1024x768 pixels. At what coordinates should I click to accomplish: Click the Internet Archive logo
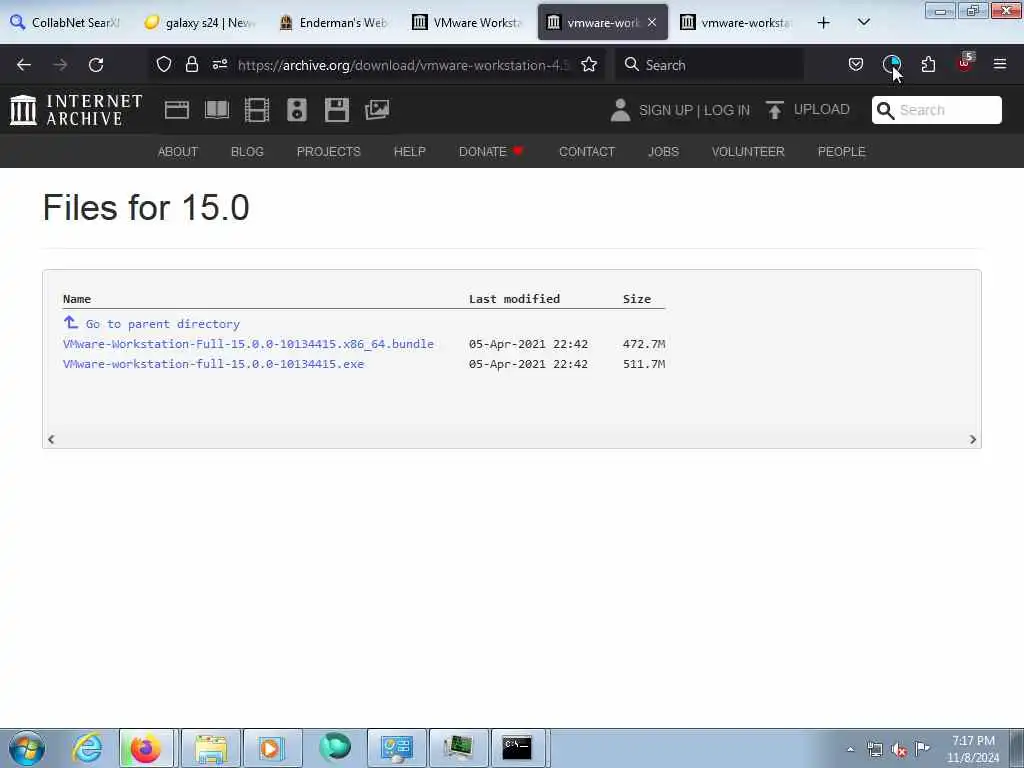pyautogui.click(x=76, y=110)
